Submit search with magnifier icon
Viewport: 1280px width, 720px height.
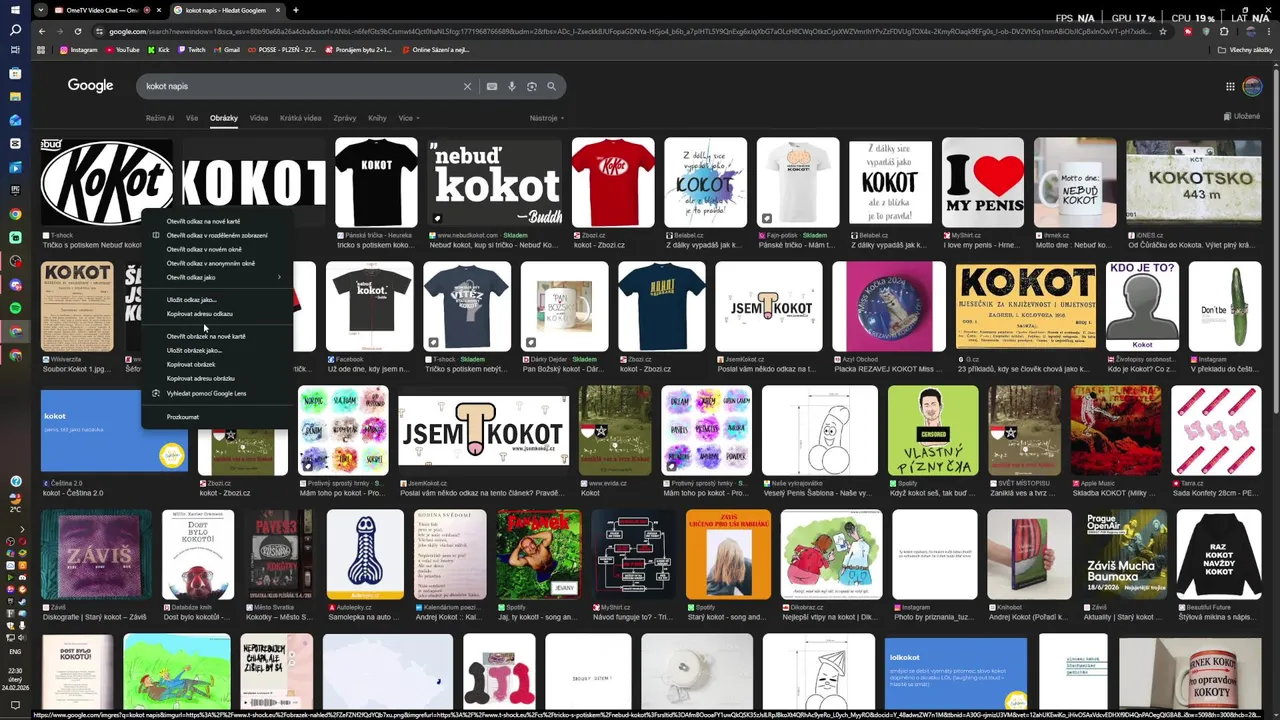551,86
